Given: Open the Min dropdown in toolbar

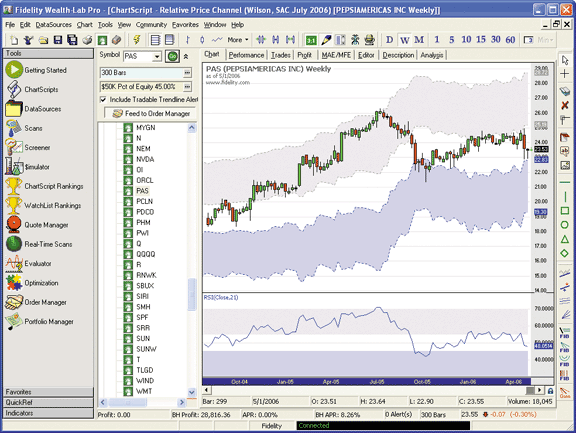Looking at the screenshot, I should point(545,40).
